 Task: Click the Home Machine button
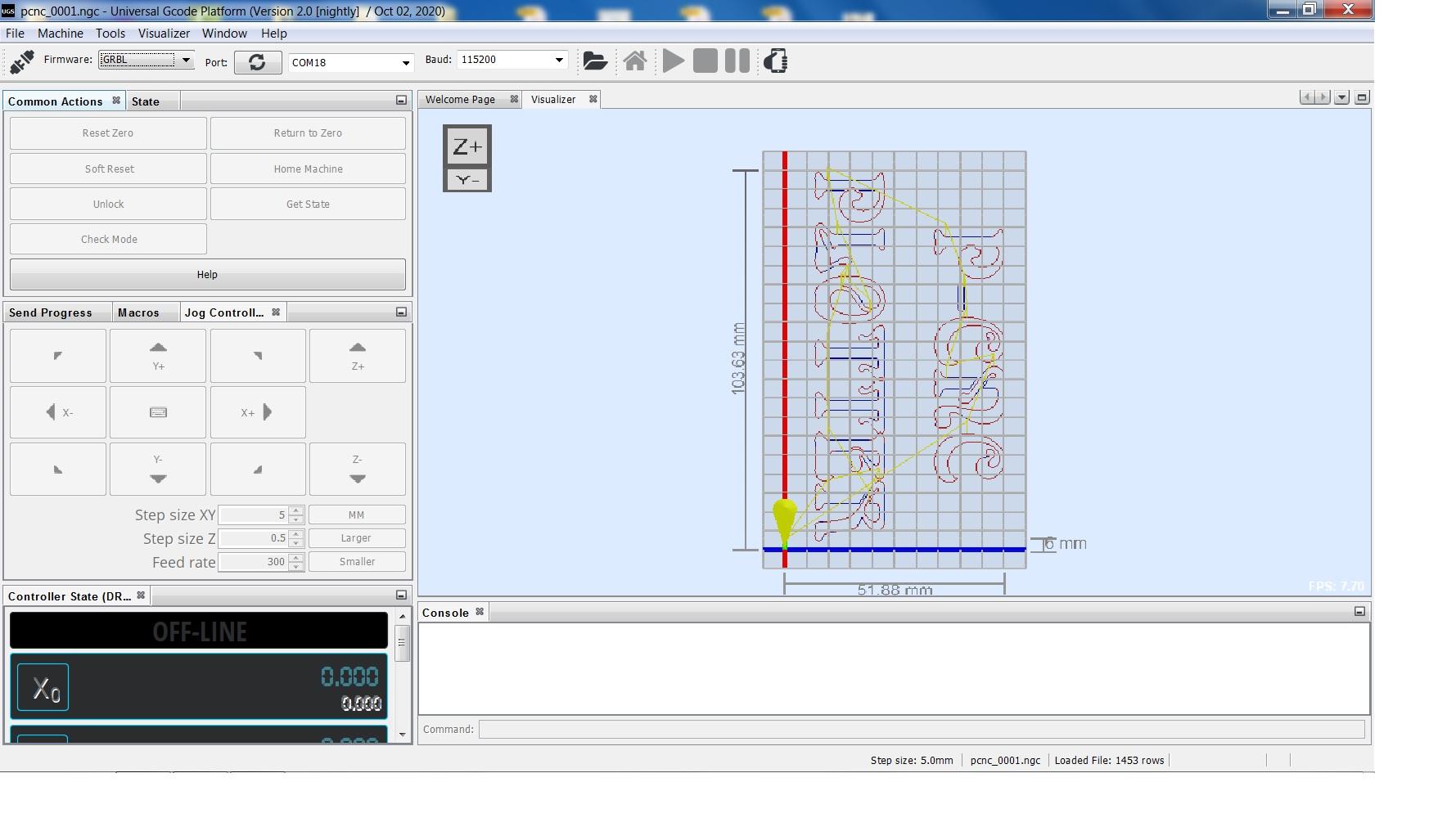point(308,169)
